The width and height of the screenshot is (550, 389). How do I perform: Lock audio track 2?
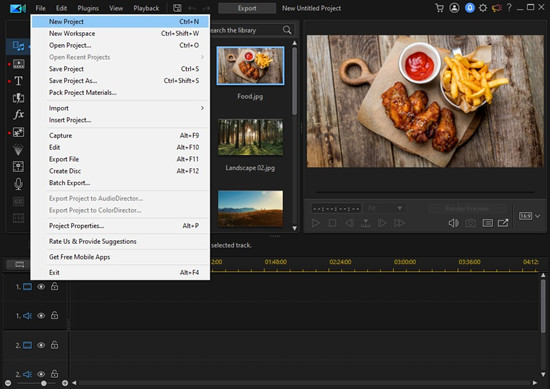[x=54, y=374]
